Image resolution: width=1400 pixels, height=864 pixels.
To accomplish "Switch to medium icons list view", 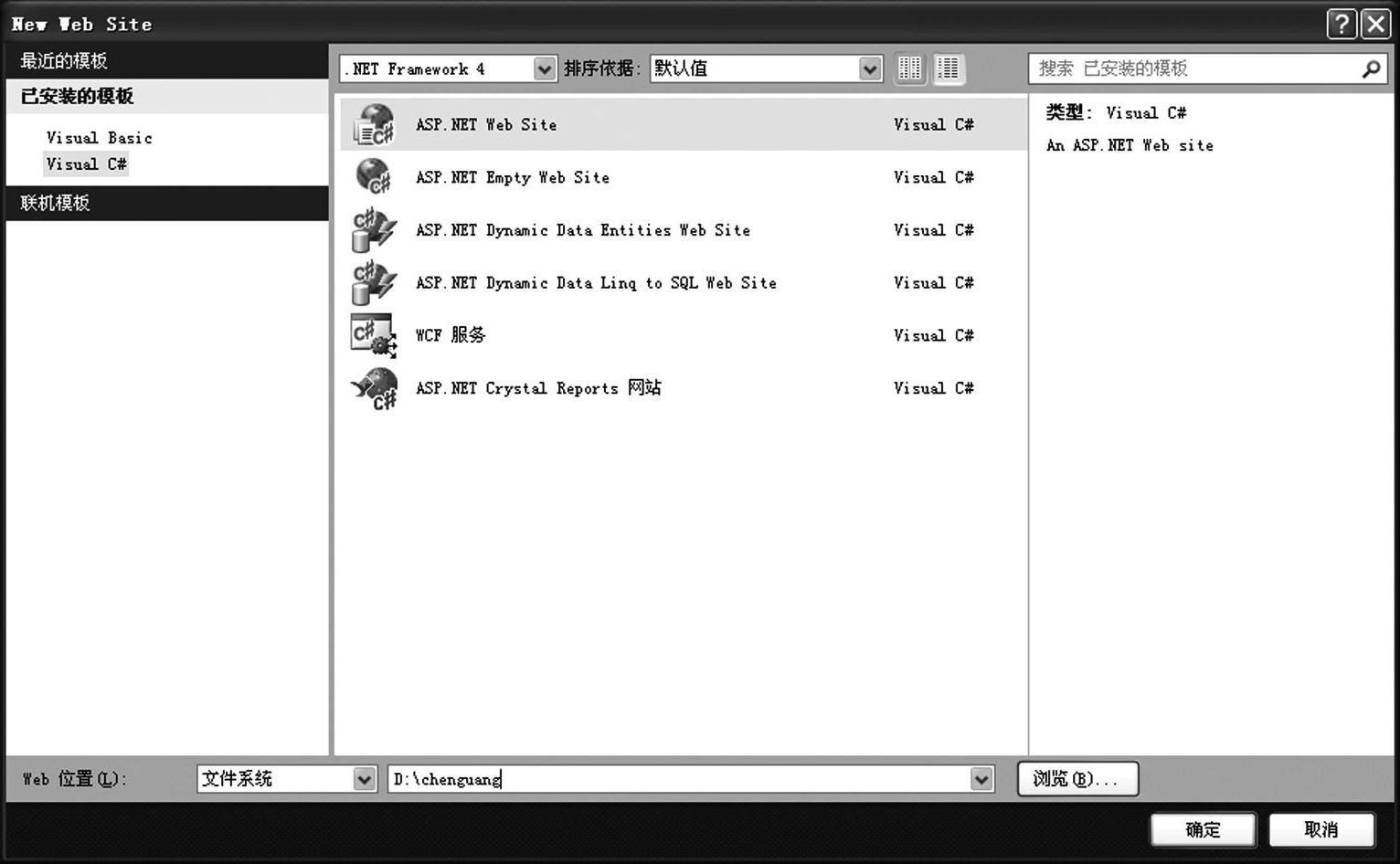I will pos(949,68).
